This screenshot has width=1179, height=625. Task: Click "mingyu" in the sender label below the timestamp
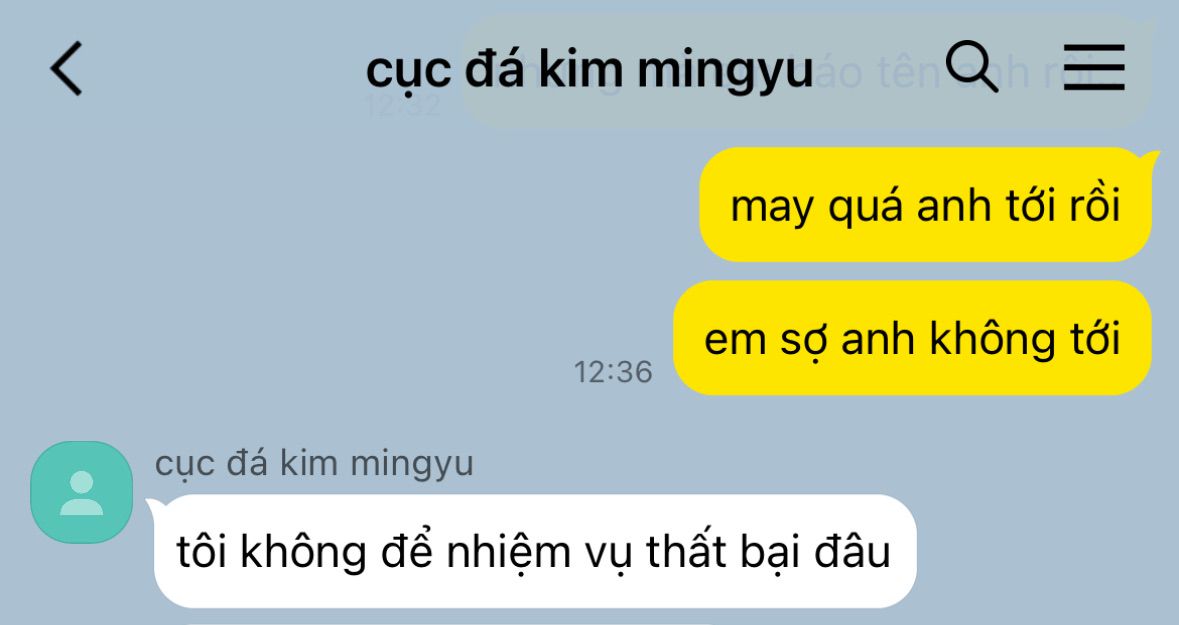[x=412, y=465]
